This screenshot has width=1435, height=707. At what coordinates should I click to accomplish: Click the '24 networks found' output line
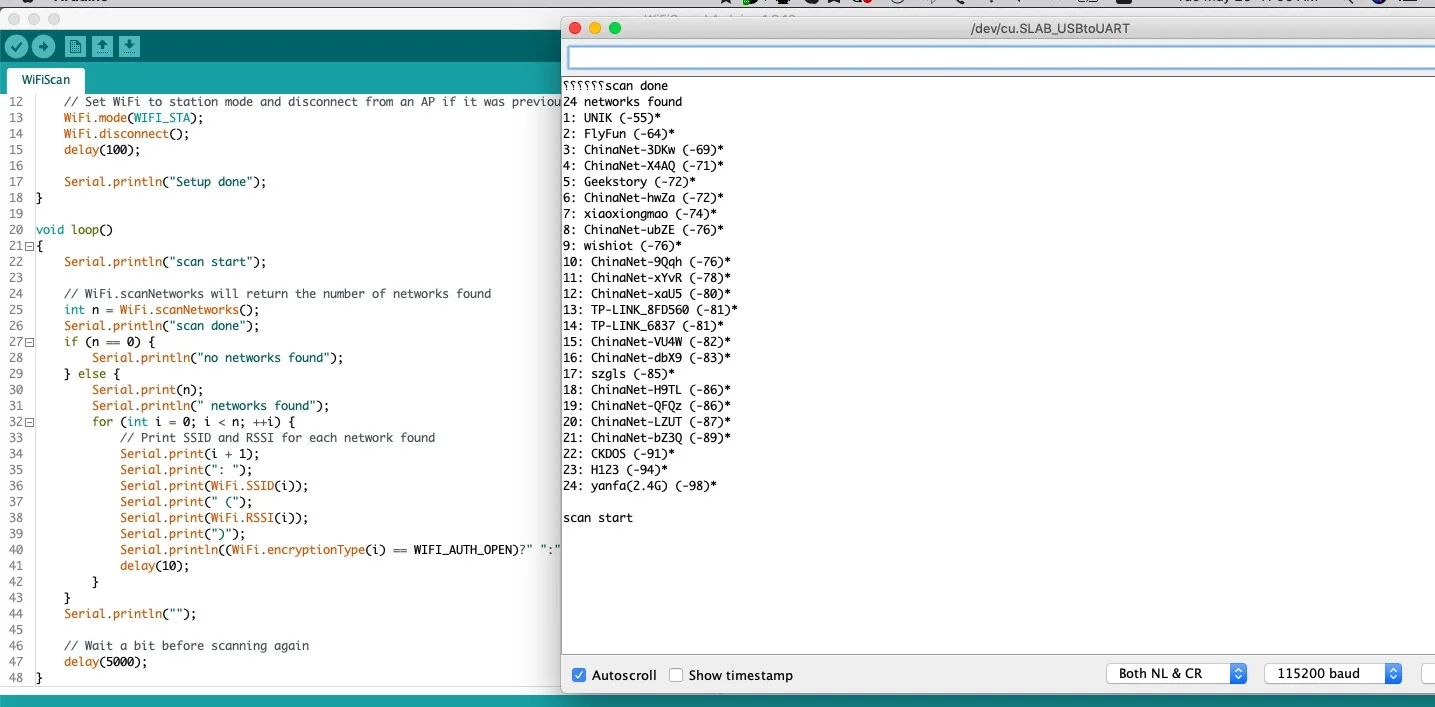click(623, 102)
